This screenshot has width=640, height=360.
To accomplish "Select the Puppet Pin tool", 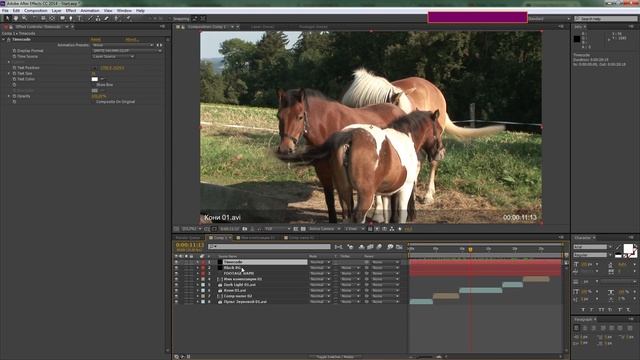I will click(129, 18).
